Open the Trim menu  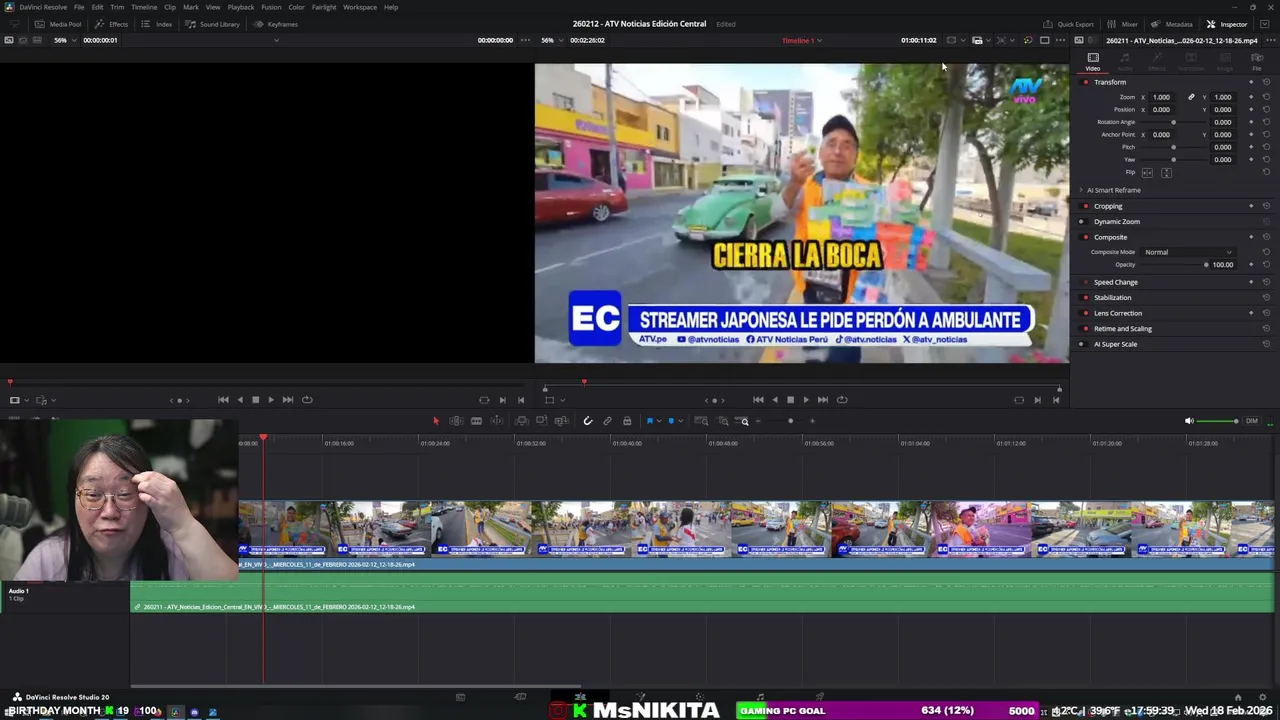point(117,7)
